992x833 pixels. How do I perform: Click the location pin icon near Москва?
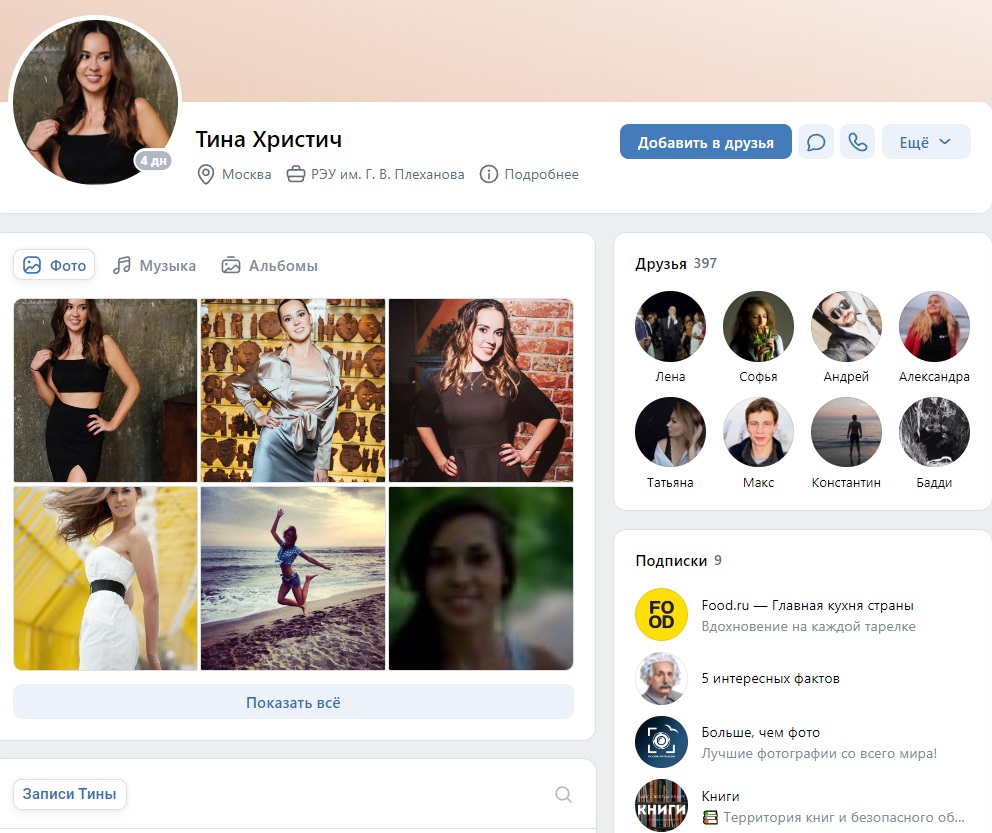click(x=206, y=175)
